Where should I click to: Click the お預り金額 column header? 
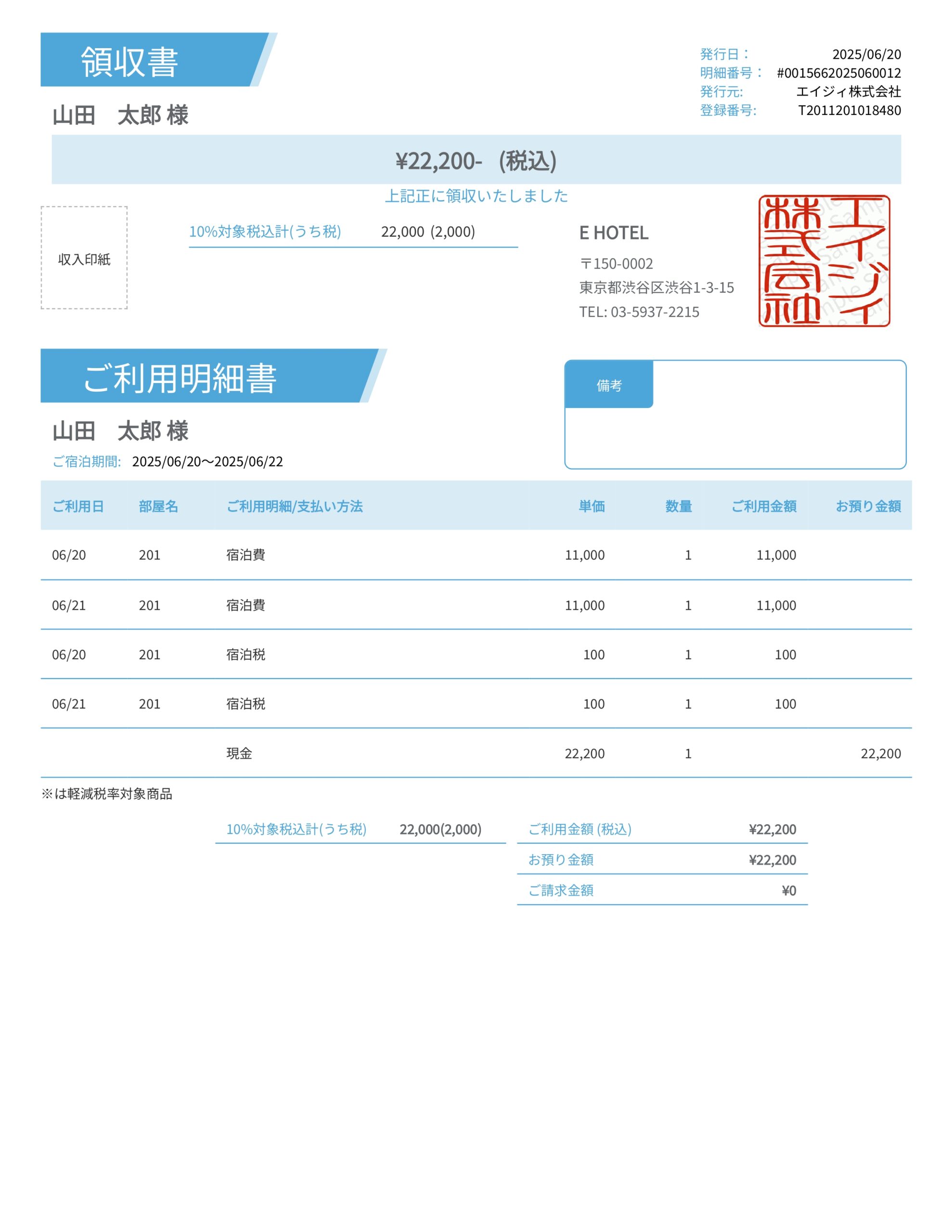pyautogui.click(x=867, y=506)
